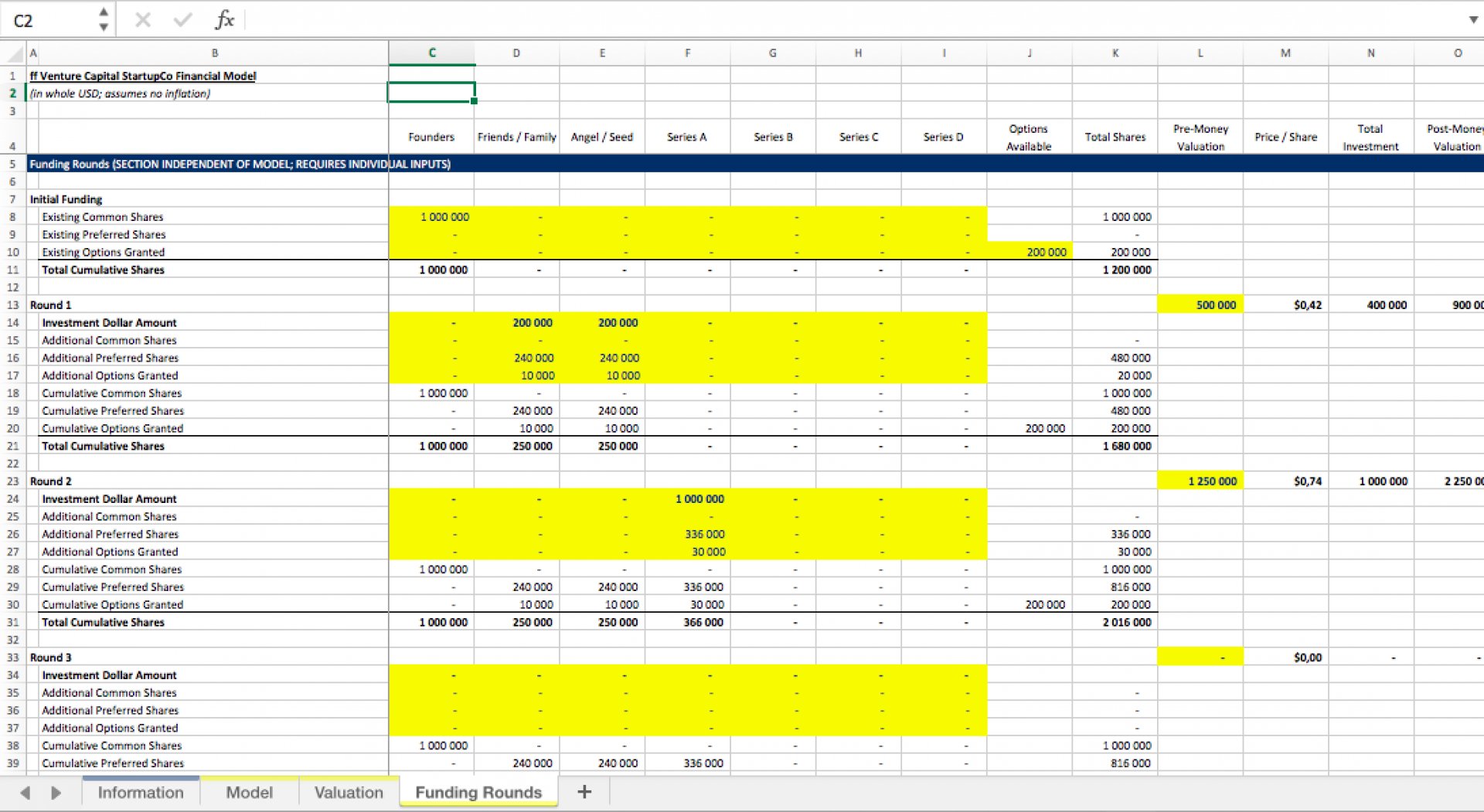Select the Funding Rounds sheet tab
This screenshot has width=1484, height=812.
478,793
